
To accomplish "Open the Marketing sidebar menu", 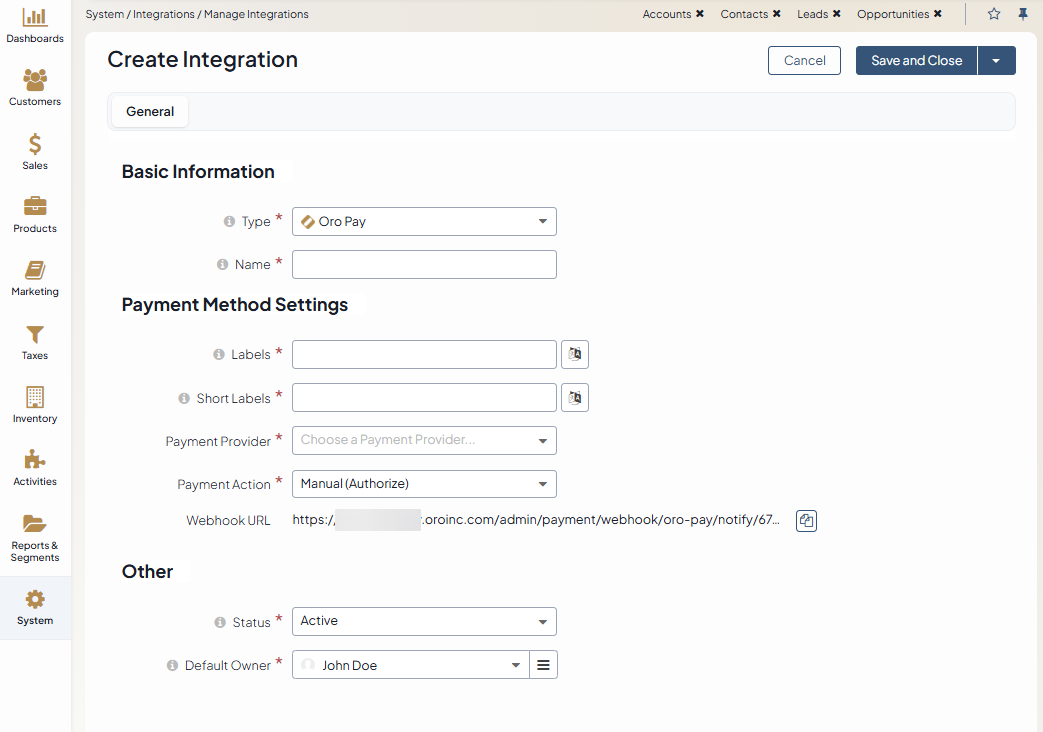I will pos(35,278).
